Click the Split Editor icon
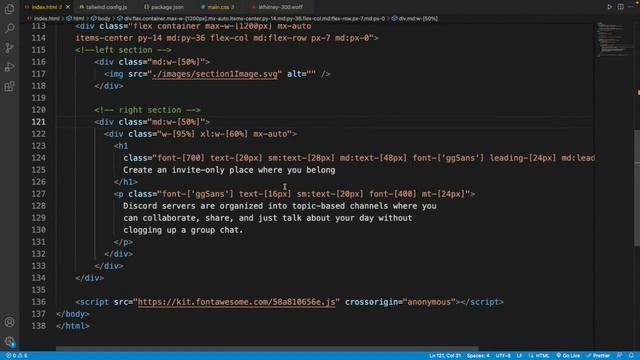 [620, 7]
